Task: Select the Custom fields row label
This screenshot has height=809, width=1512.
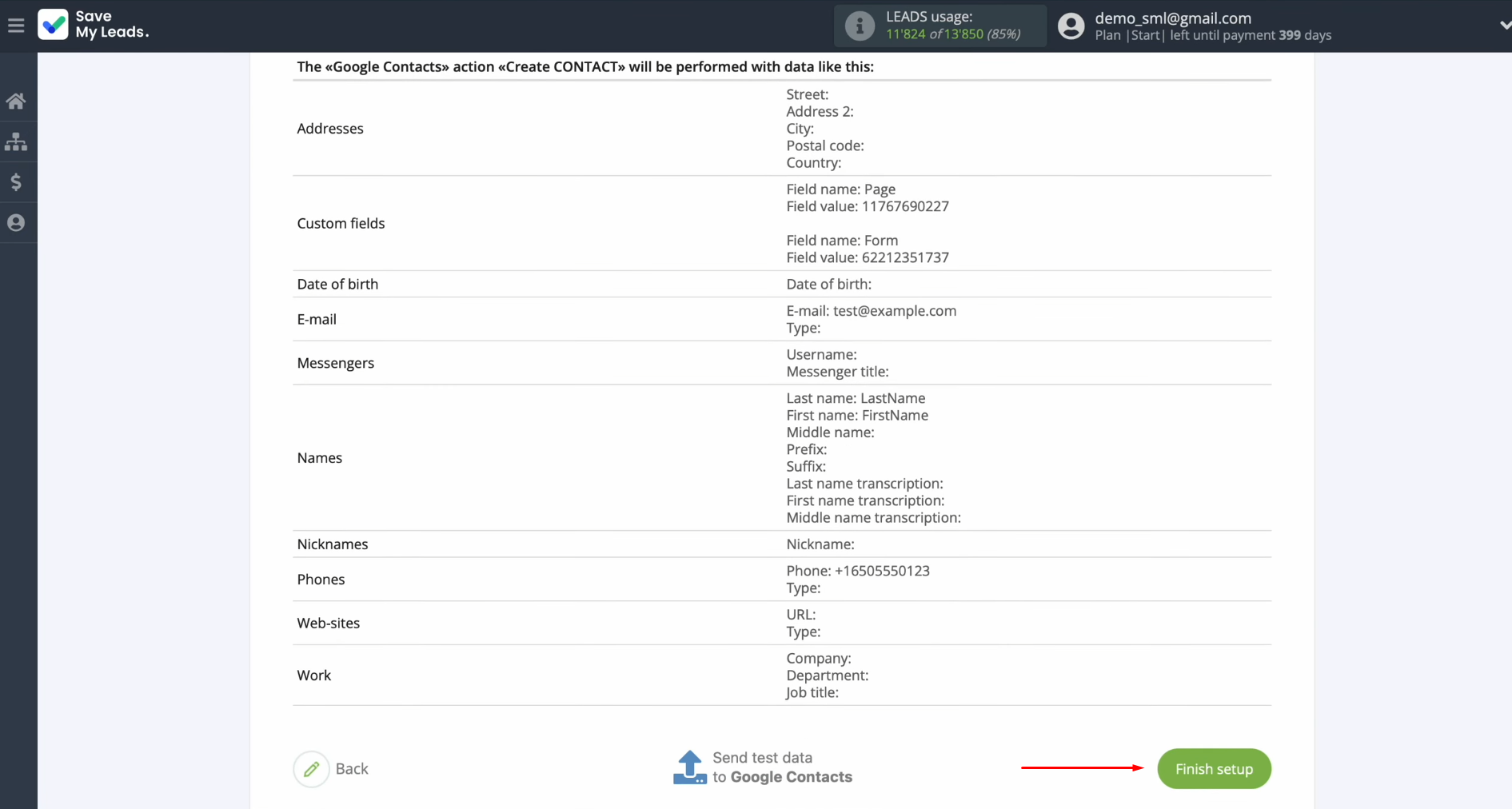Action: (341, 224)
